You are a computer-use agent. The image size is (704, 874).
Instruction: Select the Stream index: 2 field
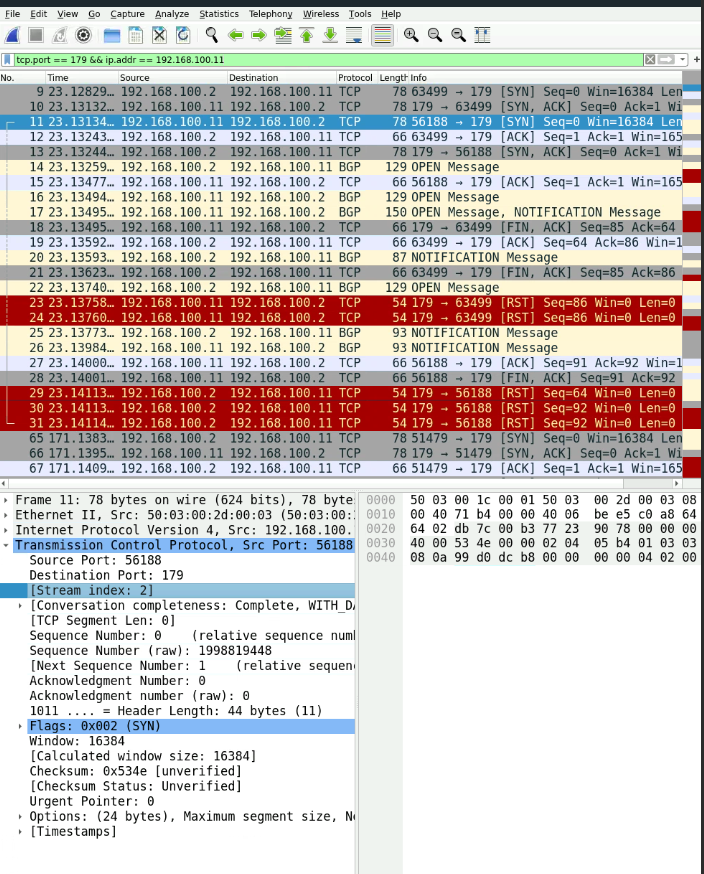(x=177, y=590)
